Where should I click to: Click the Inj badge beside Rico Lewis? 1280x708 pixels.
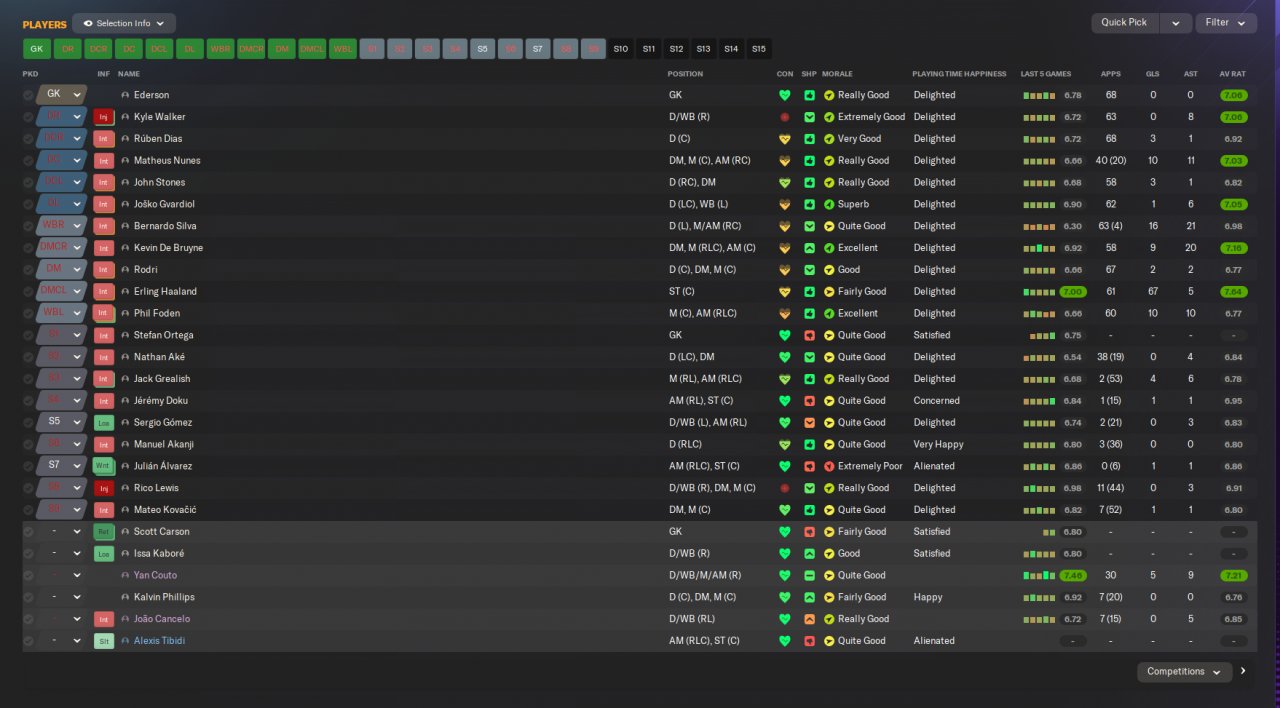(103, 488)
